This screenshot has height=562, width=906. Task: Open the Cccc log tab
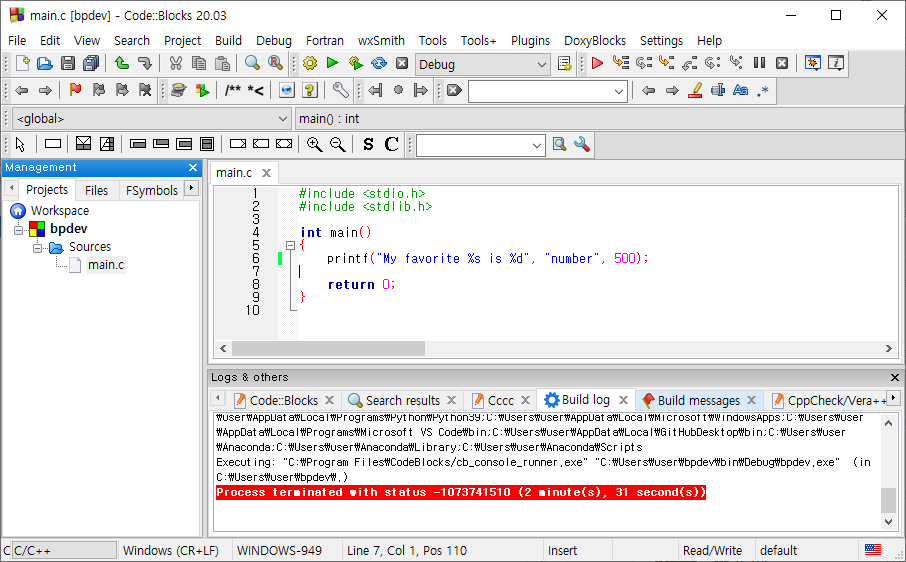[x=500, y=400]
